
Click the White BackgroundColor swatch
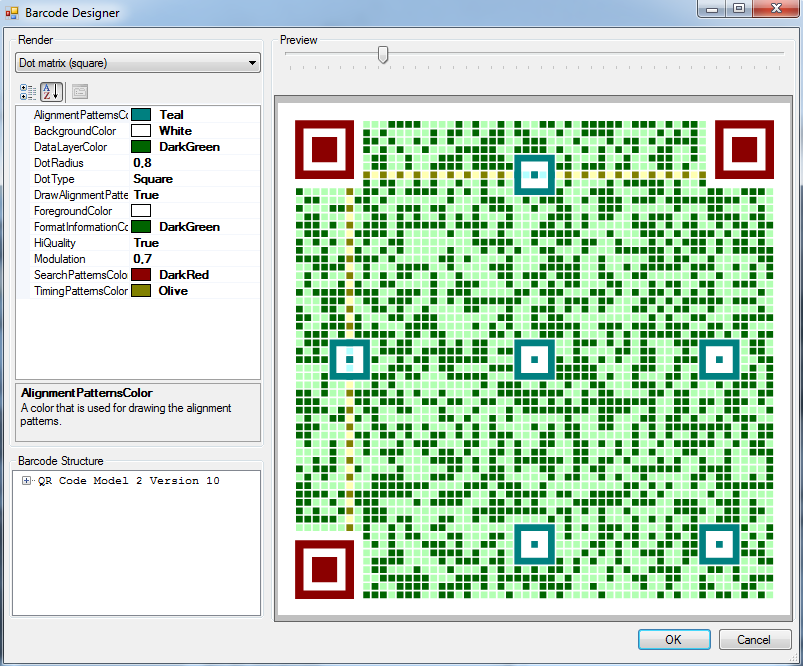pos(141,131)
